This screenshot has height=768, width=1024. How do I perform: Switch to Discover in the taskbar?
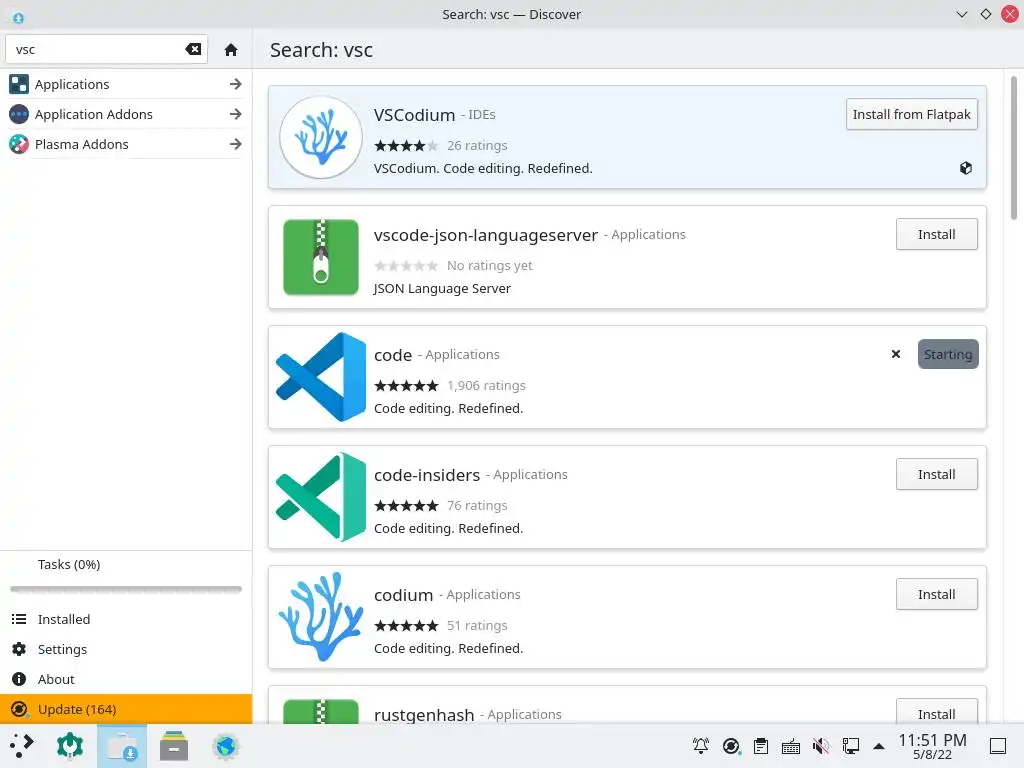click(x=122, y=746)
